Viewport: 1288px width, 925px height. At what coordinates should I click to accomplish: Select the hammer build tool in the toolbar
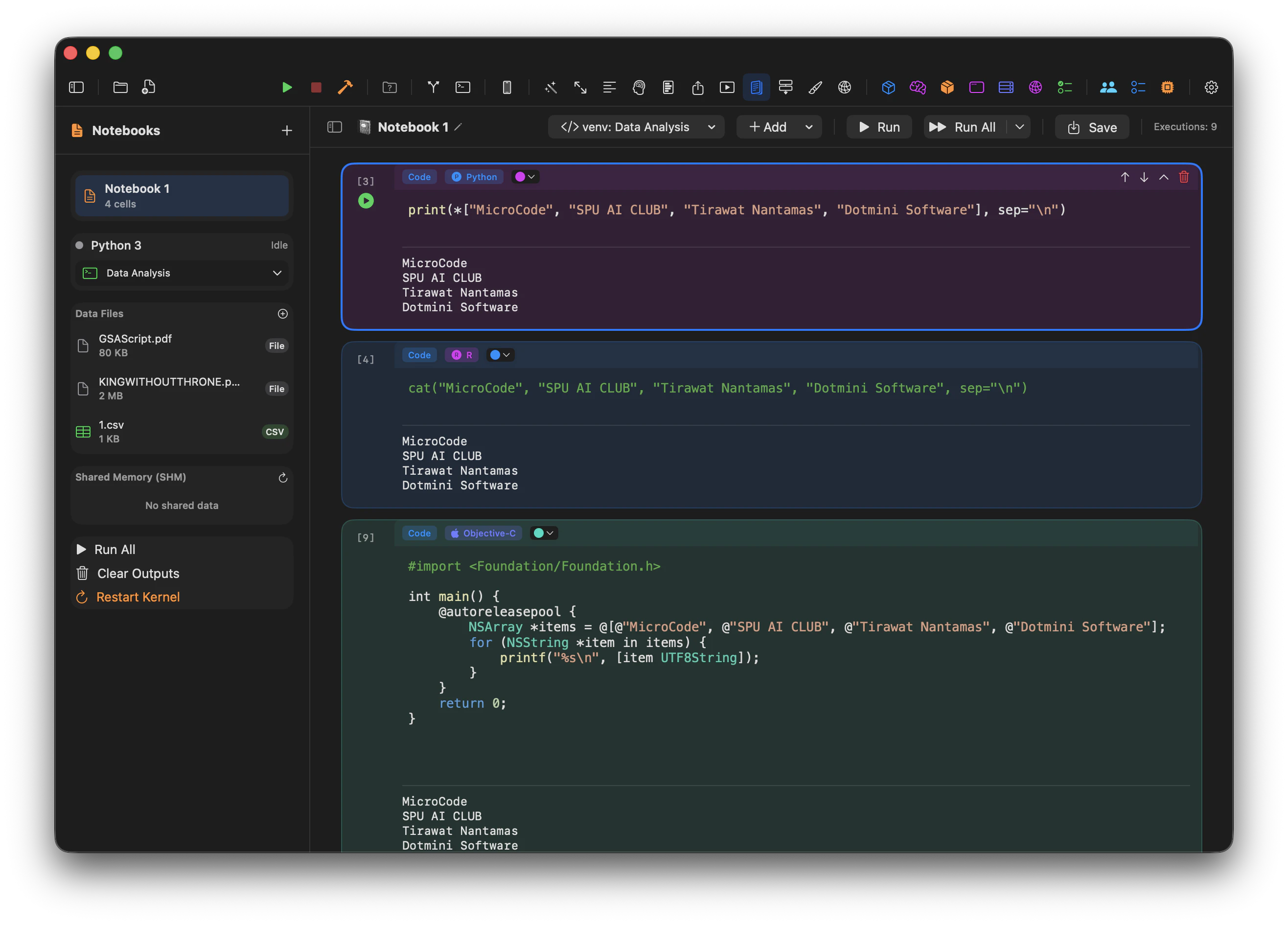click(x=345, y=88)
